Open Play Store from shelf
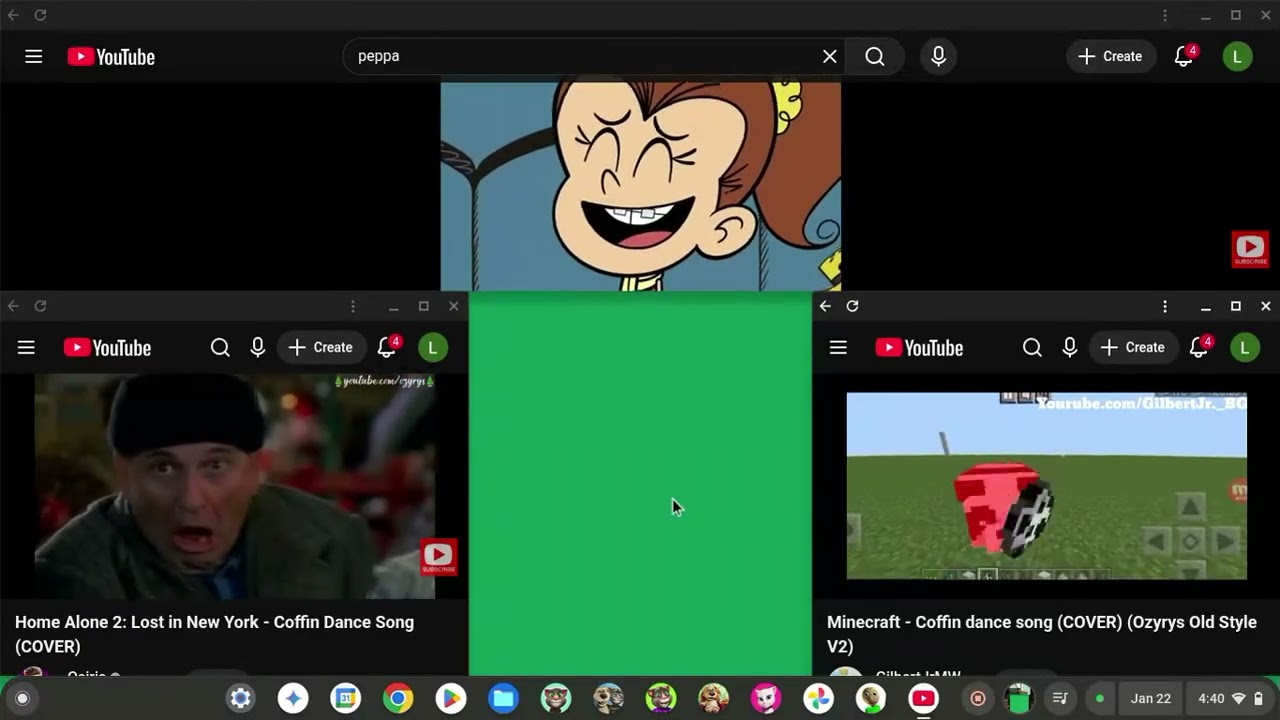Screen dimensions: 1280x720 click(x=450, y=699)
